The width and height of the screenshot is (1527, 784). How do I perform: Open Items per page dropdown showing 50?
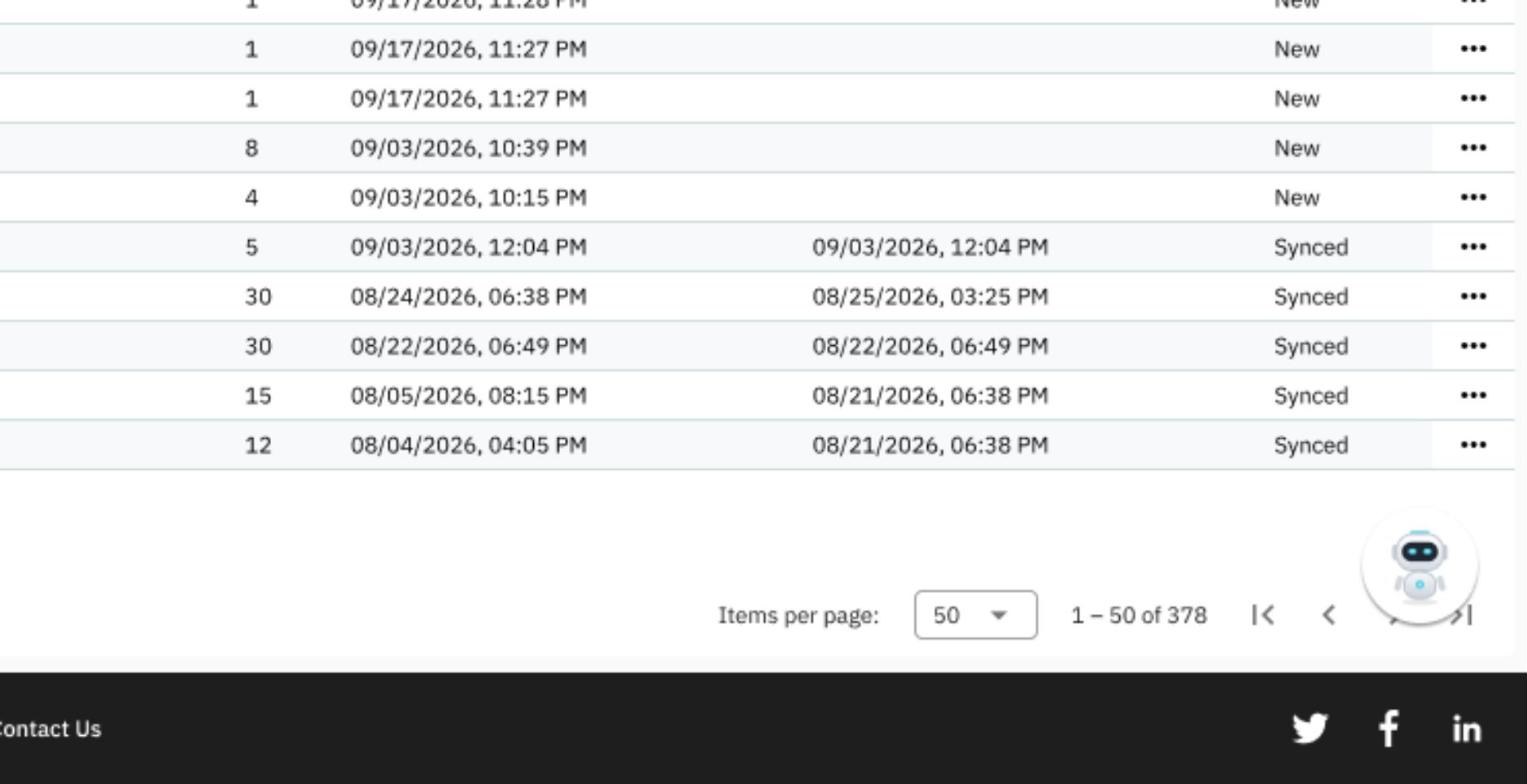[x=975, y=615]
